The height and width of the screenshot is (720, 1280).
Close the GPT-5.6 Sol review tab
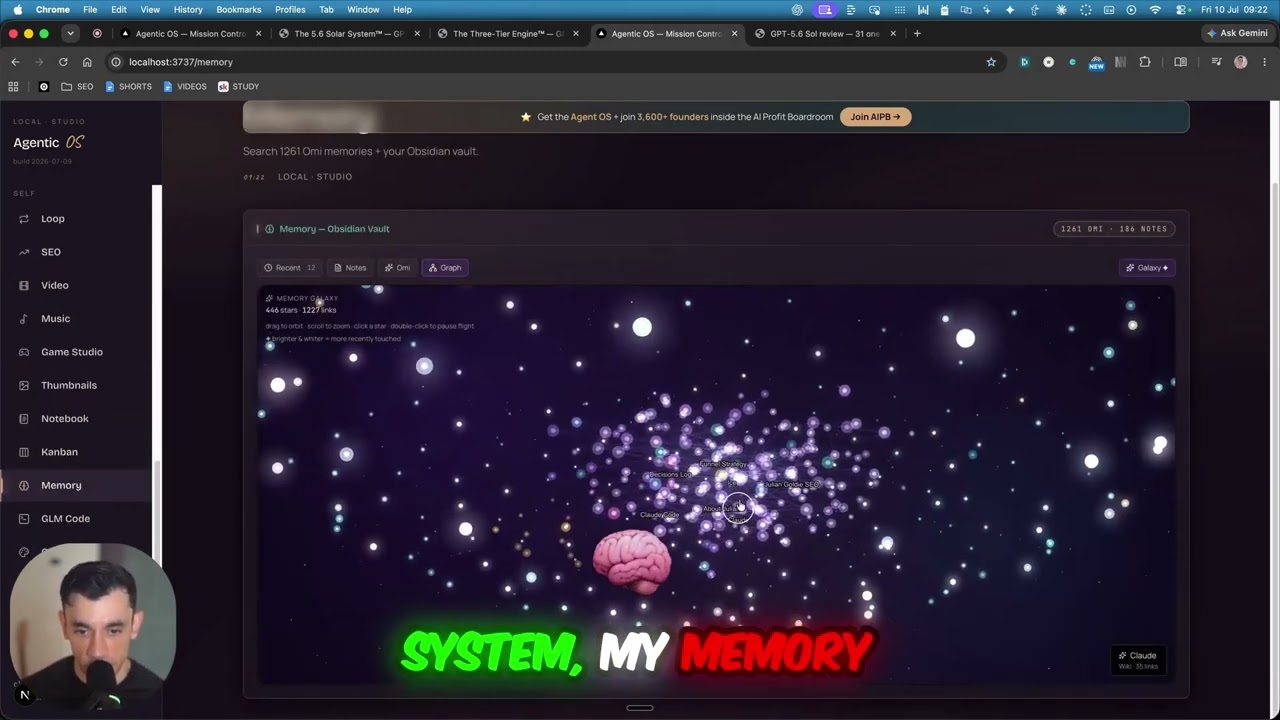(x=893, y=33)
